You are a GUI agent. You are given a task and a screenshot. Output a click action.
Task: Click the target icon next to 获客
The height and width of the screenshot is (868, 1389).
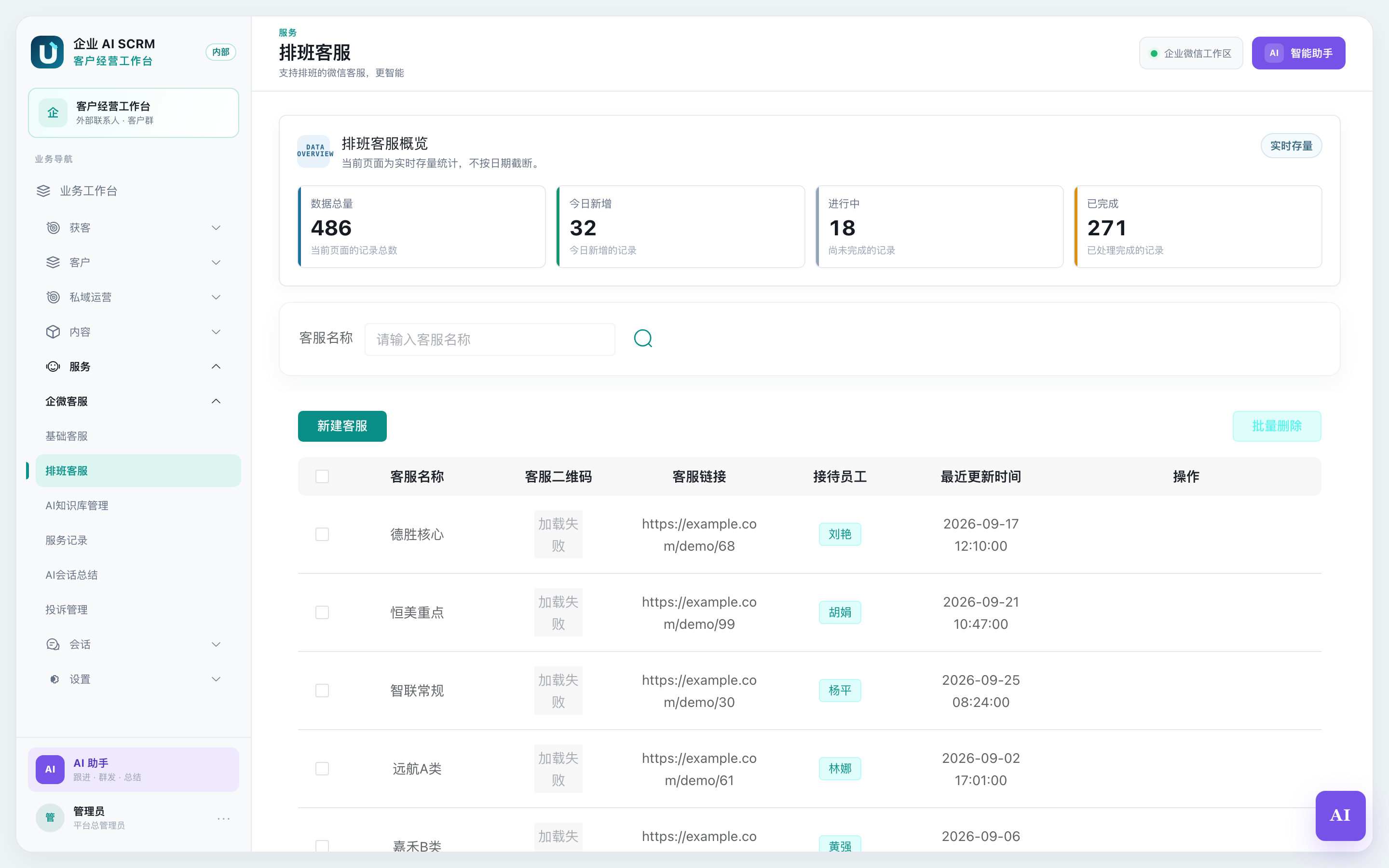[54, 228]
